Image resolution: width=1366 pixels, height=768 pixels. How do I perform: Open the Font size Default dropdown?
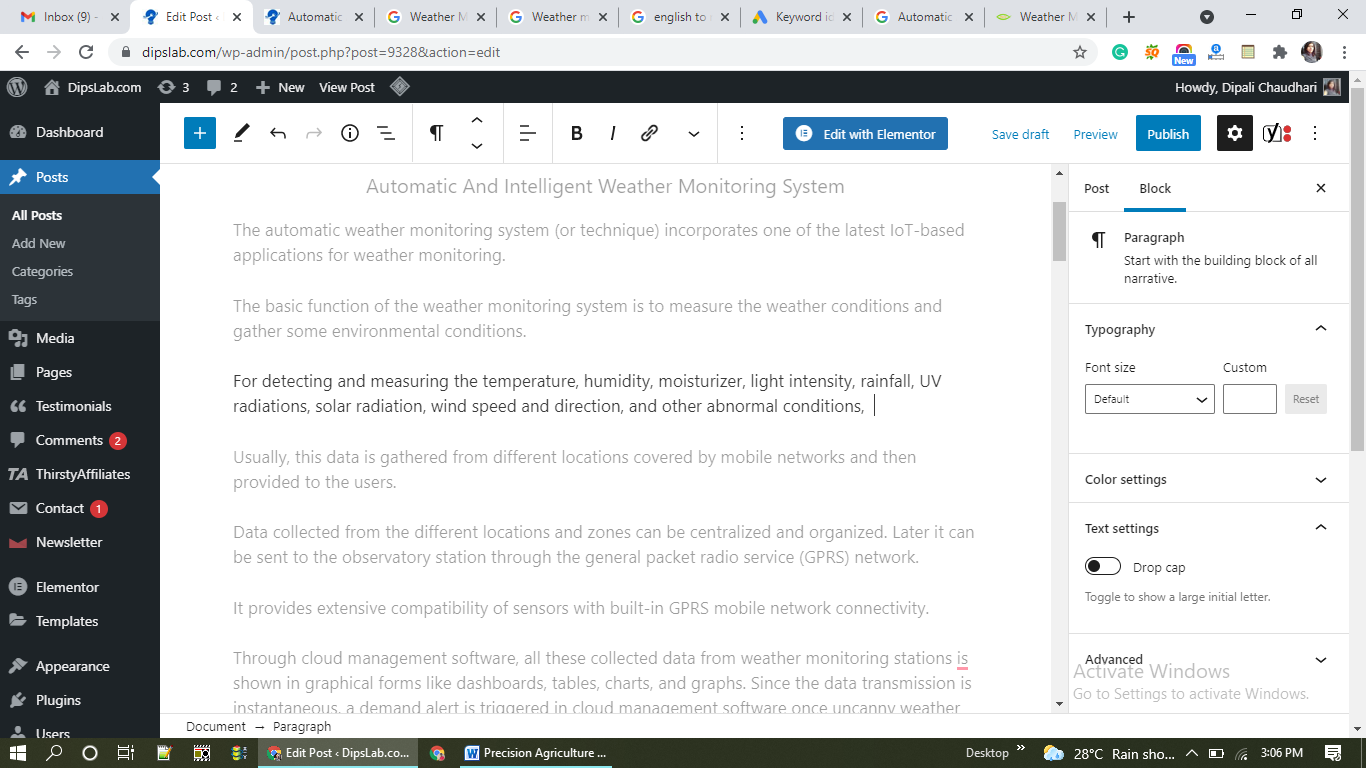(1149, 399)
